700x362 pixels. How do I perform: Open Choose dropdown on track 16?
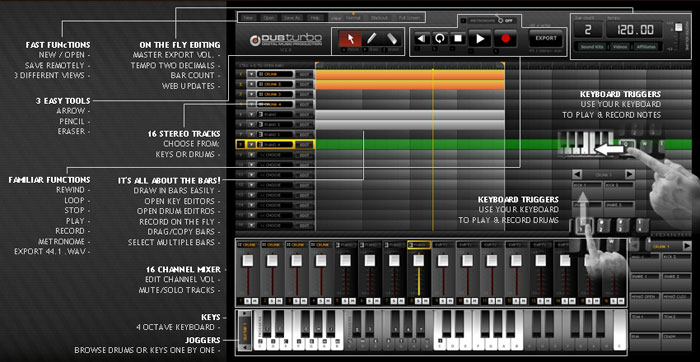click(x=250, y=225)
